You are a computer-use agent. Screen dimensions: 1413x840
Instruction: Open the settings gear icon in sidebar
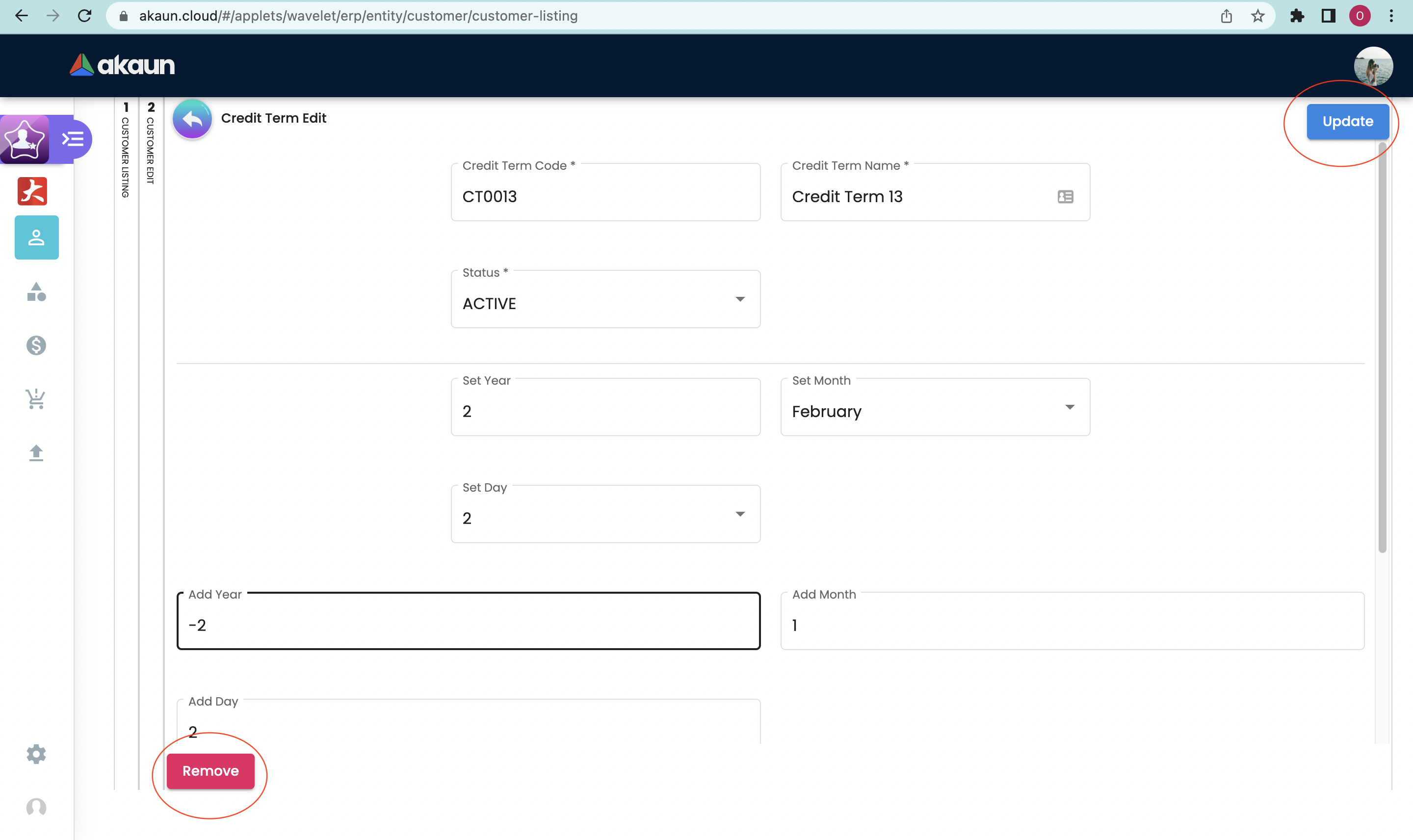click(36, 754)
